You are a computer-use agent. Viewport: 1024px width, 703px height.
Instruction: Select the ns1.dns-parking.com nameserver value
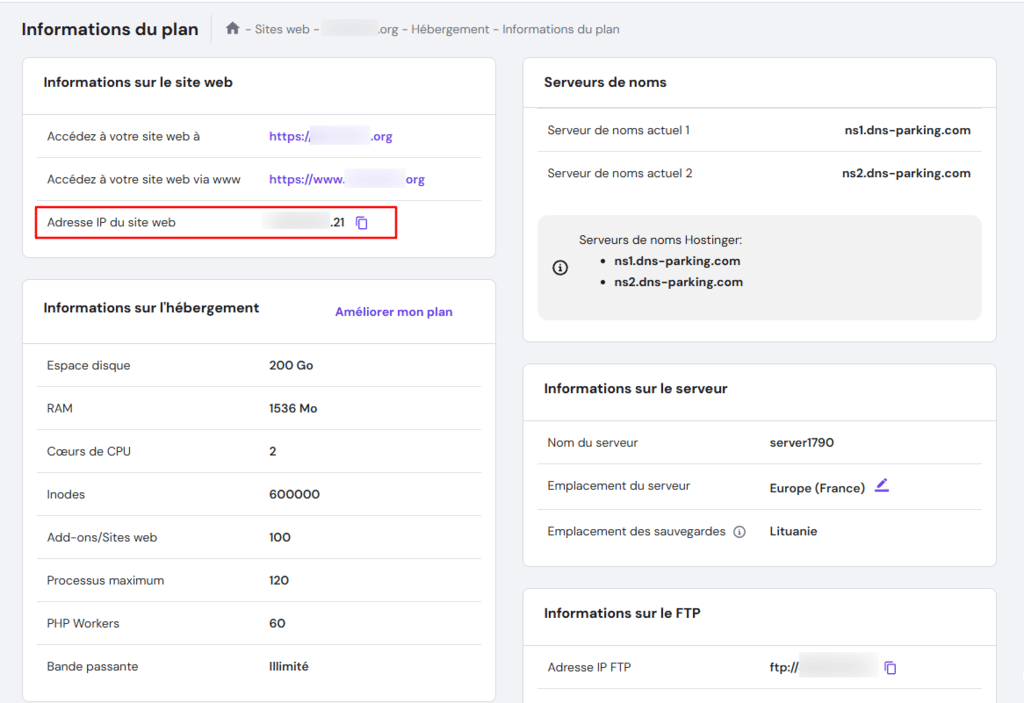(x=906, y=129)
